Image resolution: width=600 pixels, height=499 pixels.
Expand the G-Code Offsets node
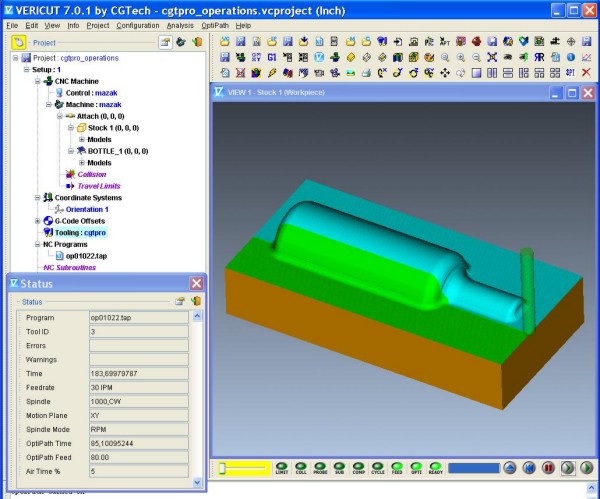(38, 221)
